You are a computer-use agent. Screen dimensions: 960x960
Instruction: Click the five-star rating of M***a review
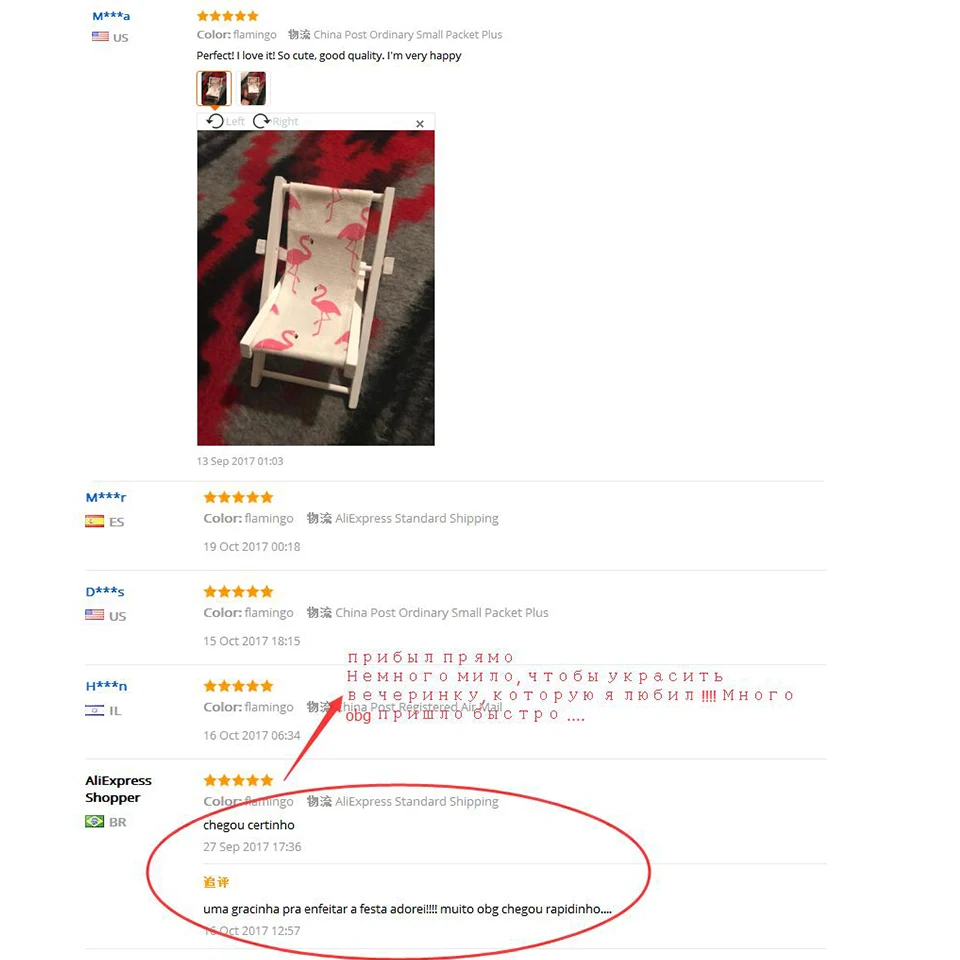coord(228,16)
